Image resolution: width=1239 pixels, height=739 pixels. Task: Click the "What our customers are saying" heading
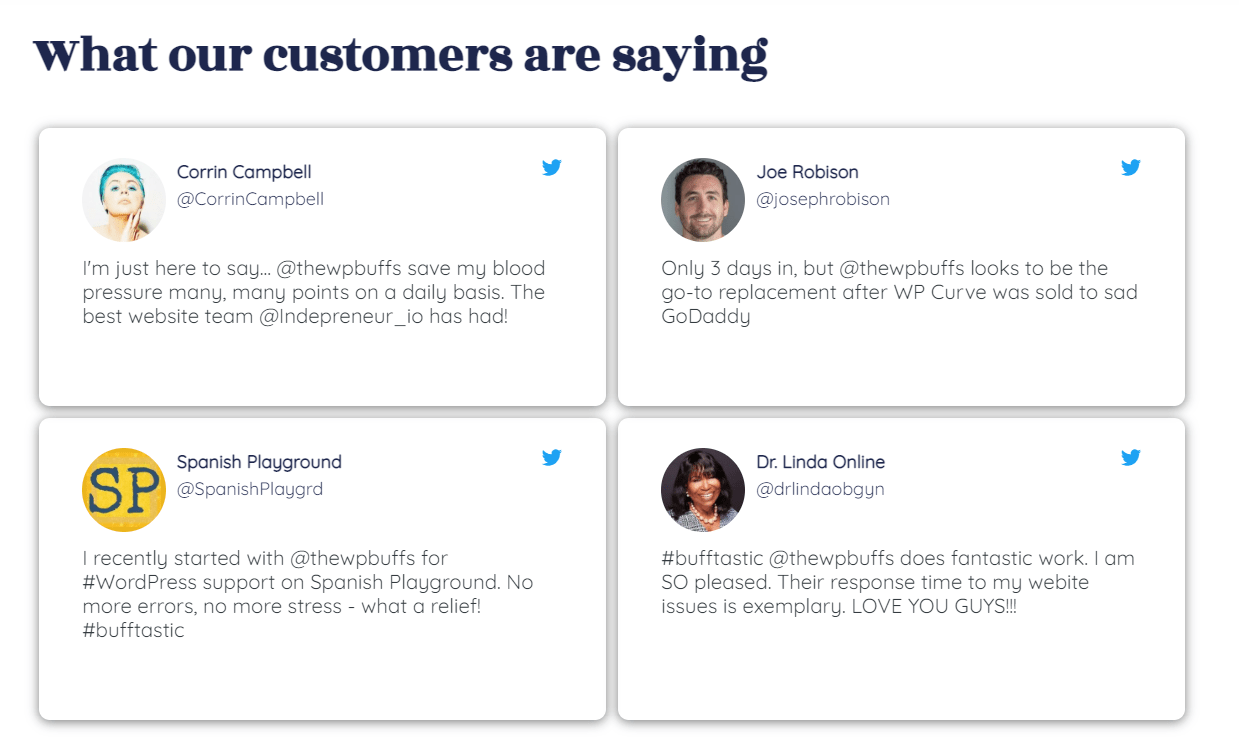pos(401,55)
